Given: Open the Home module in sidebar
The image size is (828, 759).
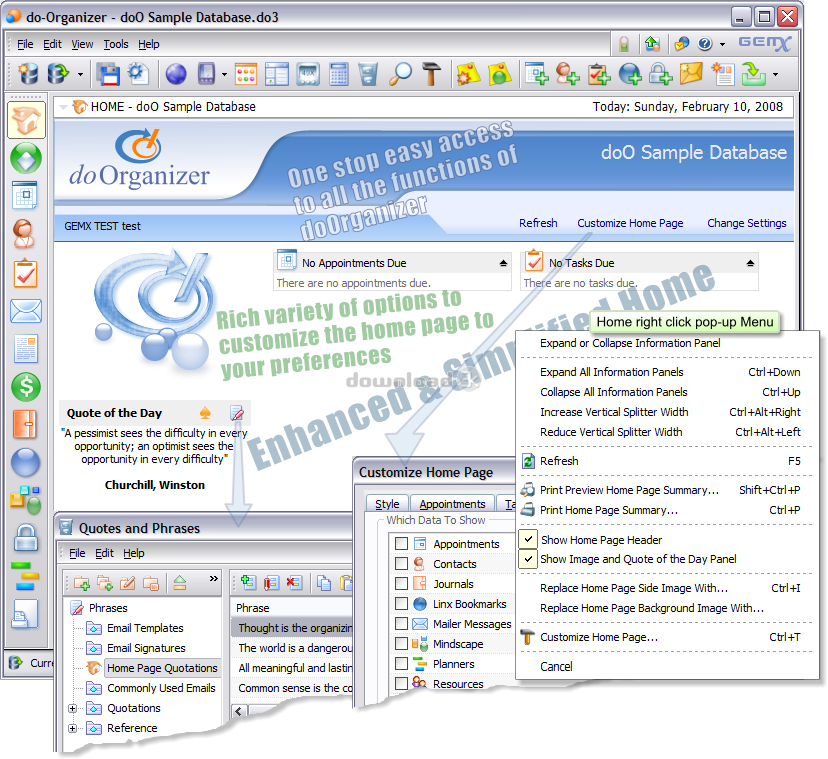Looking at the screenshot, I should pos(26,120).
